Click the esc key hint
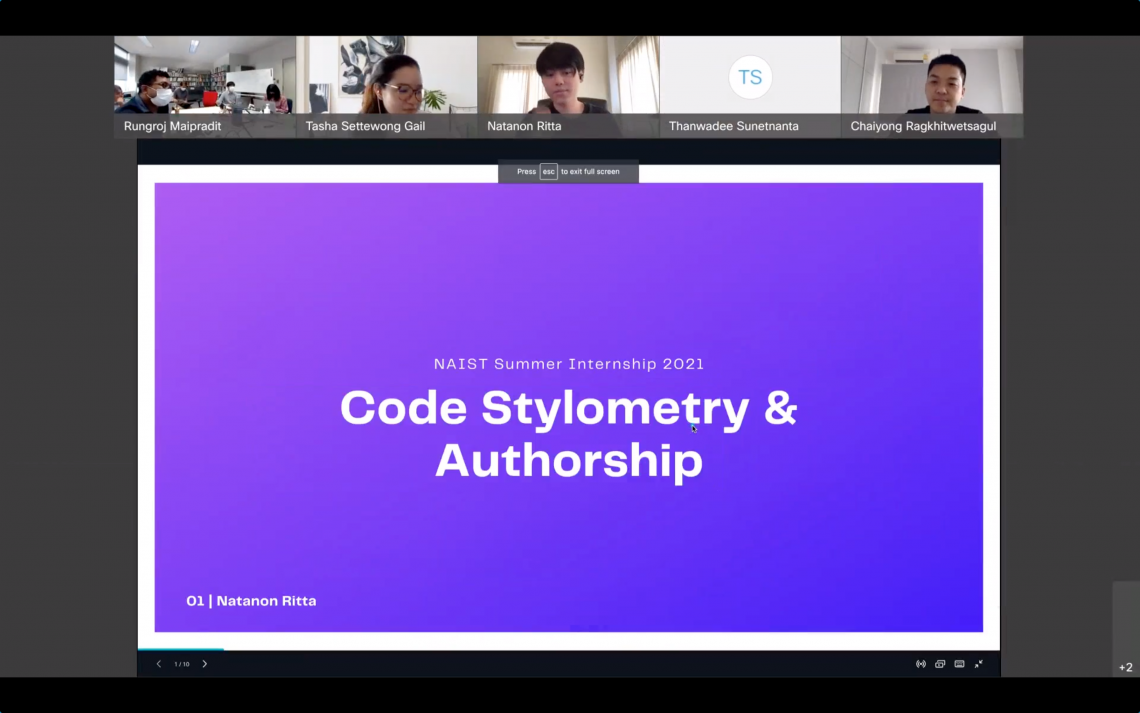Viewport: 1140px width, 713px height. 548,172
